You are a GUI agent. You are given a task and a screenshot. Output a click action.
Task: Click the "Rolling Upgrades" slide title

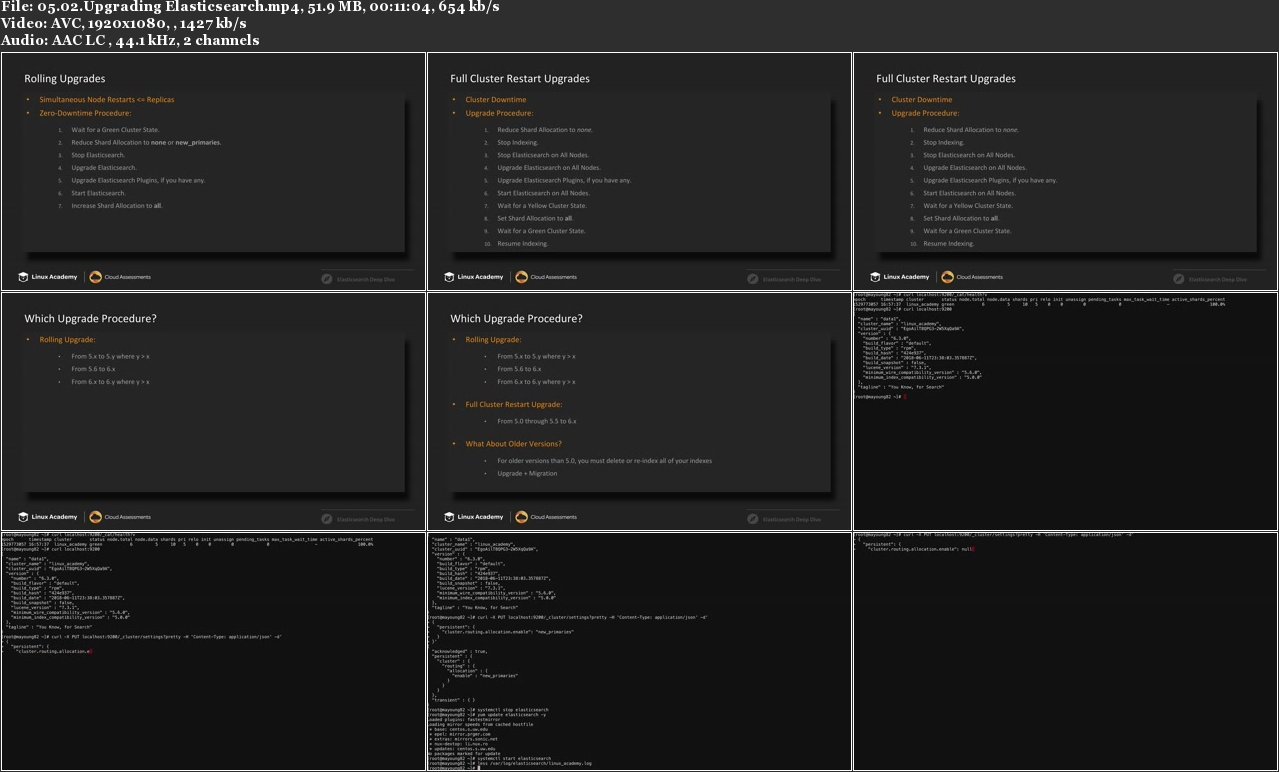(65, 78)
